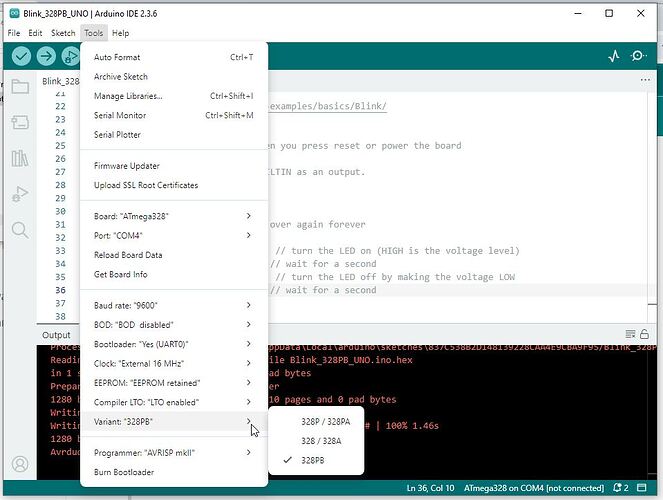Open the Boards Manager sidebar icon
This screenshot has height=500, width=663.
point(20,123)
